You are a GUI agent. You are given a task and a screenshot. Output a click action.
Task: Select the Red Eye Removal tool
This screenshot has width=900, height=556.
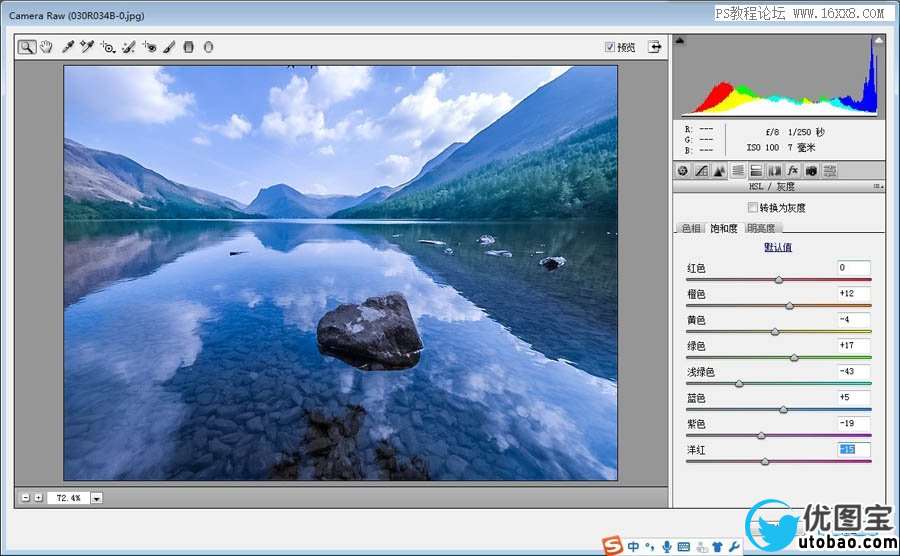(x=149, y=47)
